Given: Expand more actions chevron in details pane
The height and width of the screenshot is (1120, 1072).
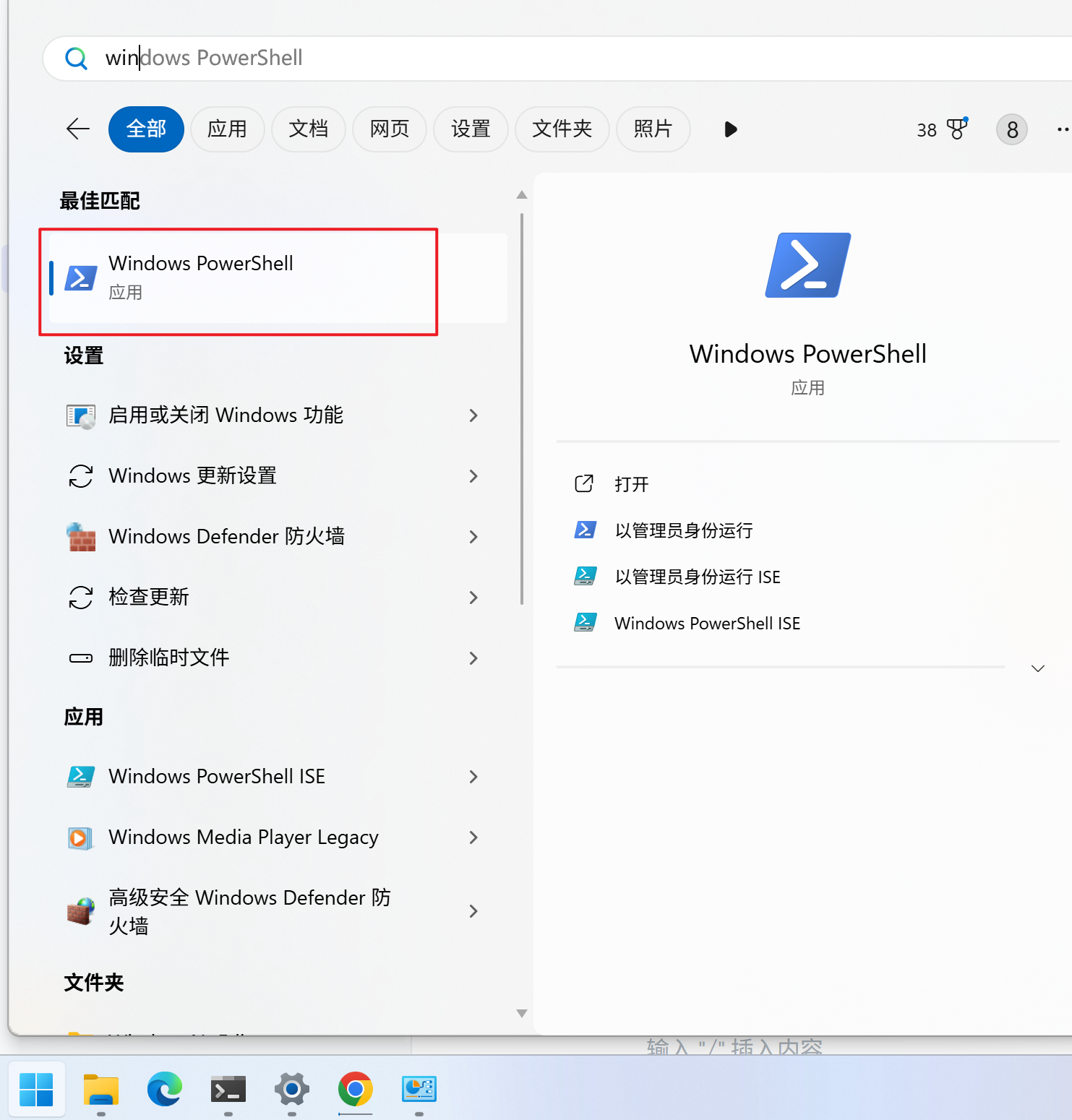Looking at the screenshot, I should pos(1037,668).
